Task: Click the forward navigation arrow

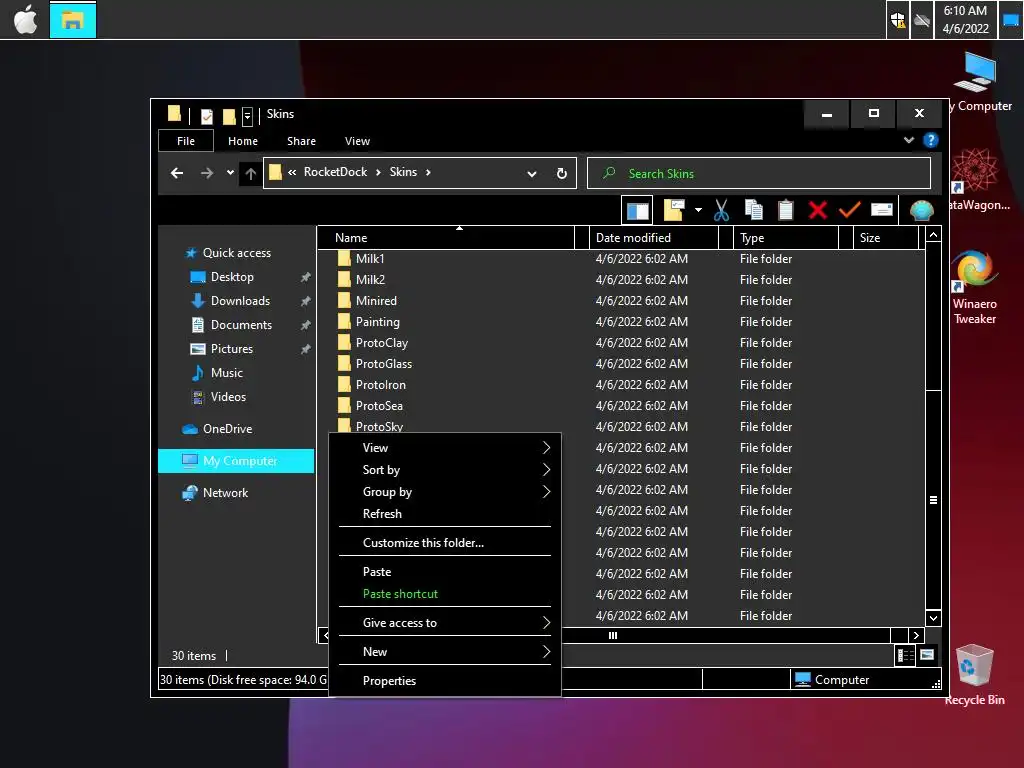Action: coord(206,173)
